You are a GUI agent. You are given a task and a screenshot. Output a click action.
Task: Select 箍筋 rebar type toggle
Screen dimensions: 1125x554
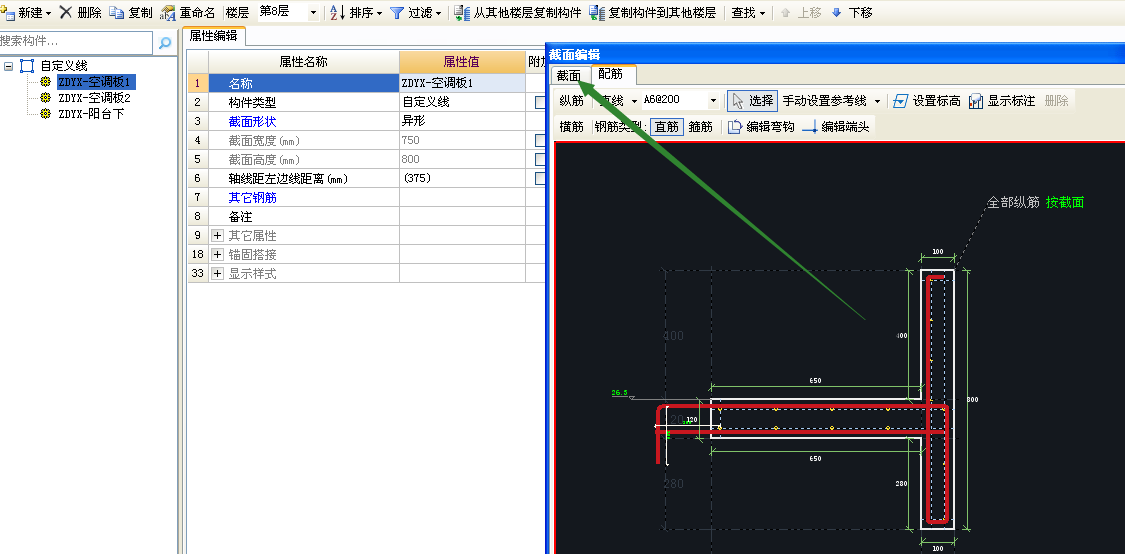tap(700, 127)
